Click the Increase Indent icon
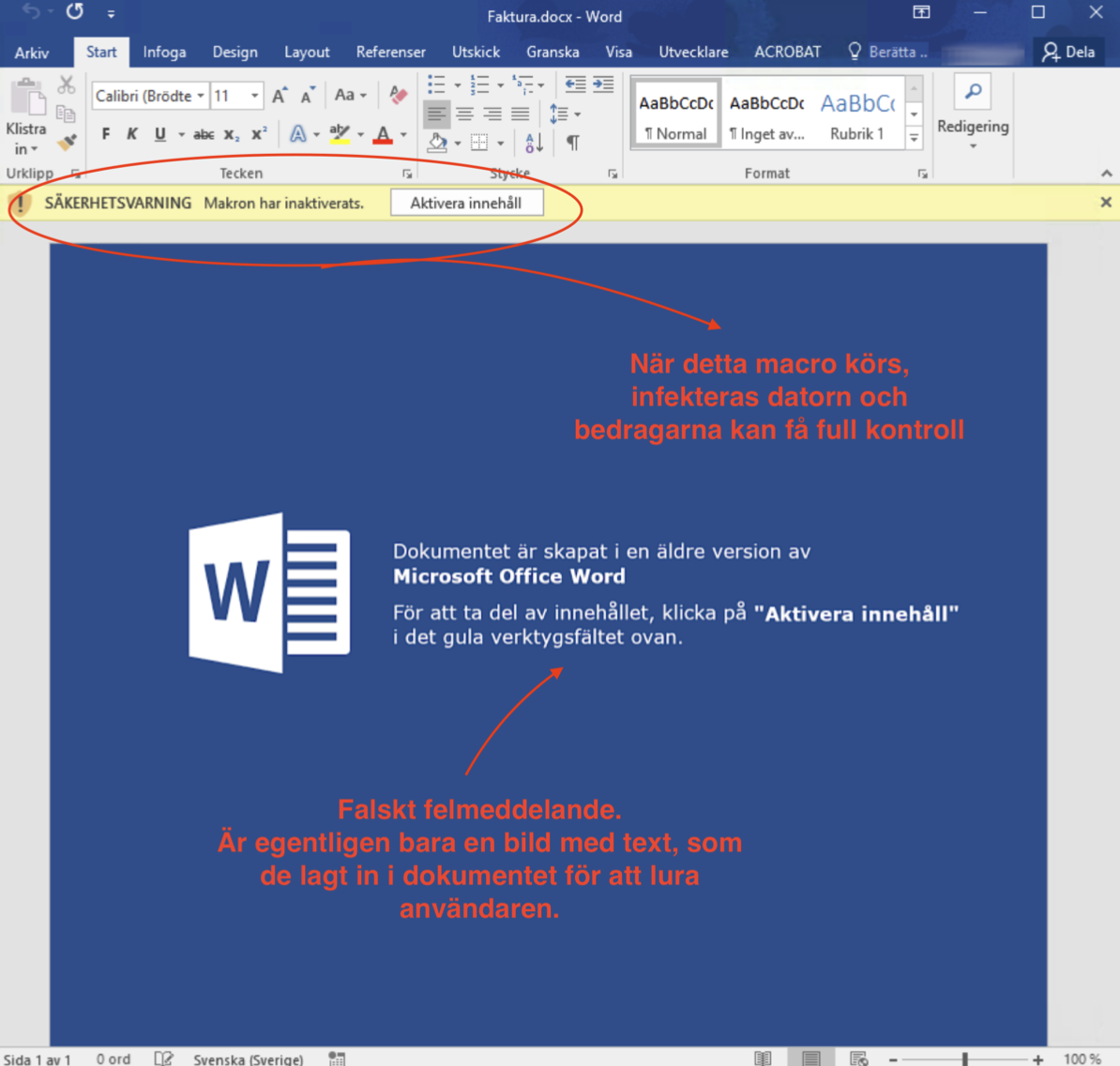Viewport: 1120px width, 1066px height. tap(603, 84)
